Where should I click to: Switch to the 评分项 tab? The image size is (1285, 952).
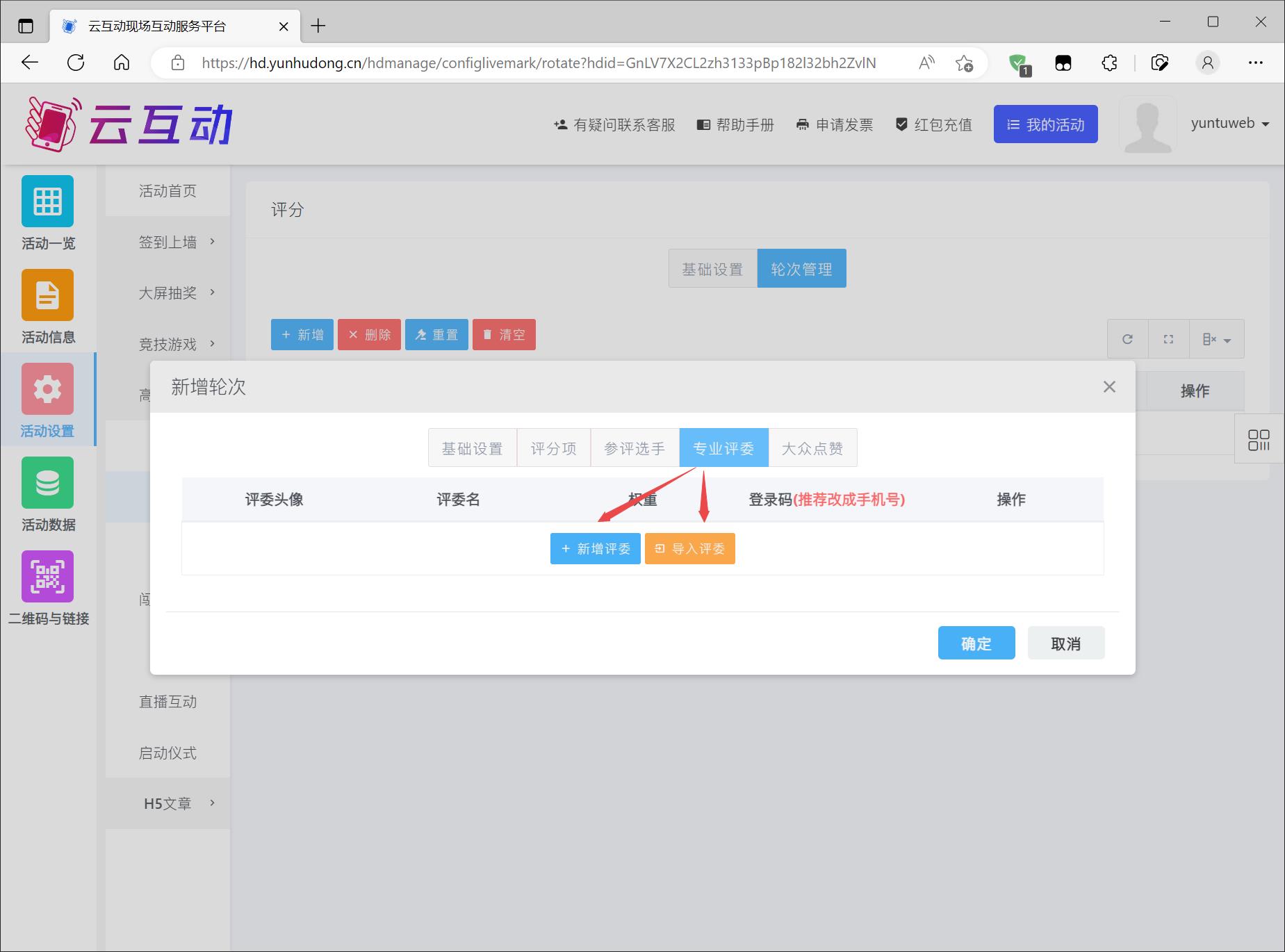click(x=553, y=448)
